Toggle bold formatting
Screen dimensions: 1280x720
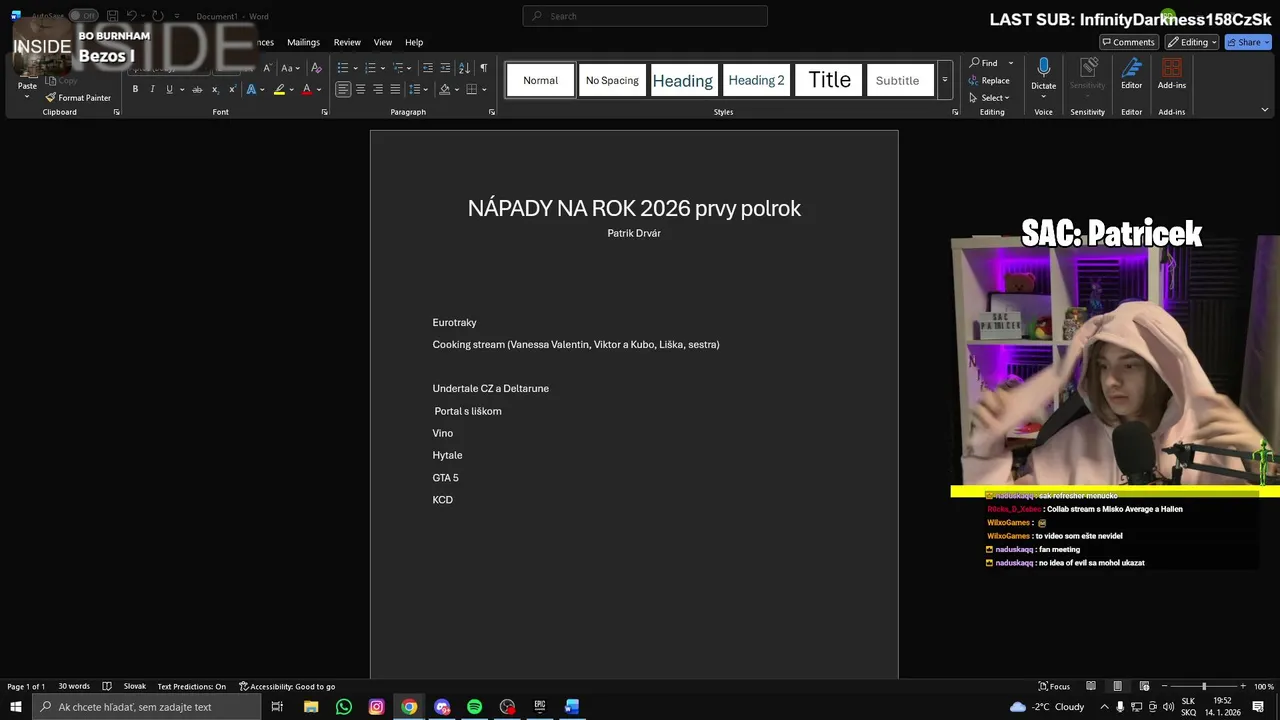135,89
